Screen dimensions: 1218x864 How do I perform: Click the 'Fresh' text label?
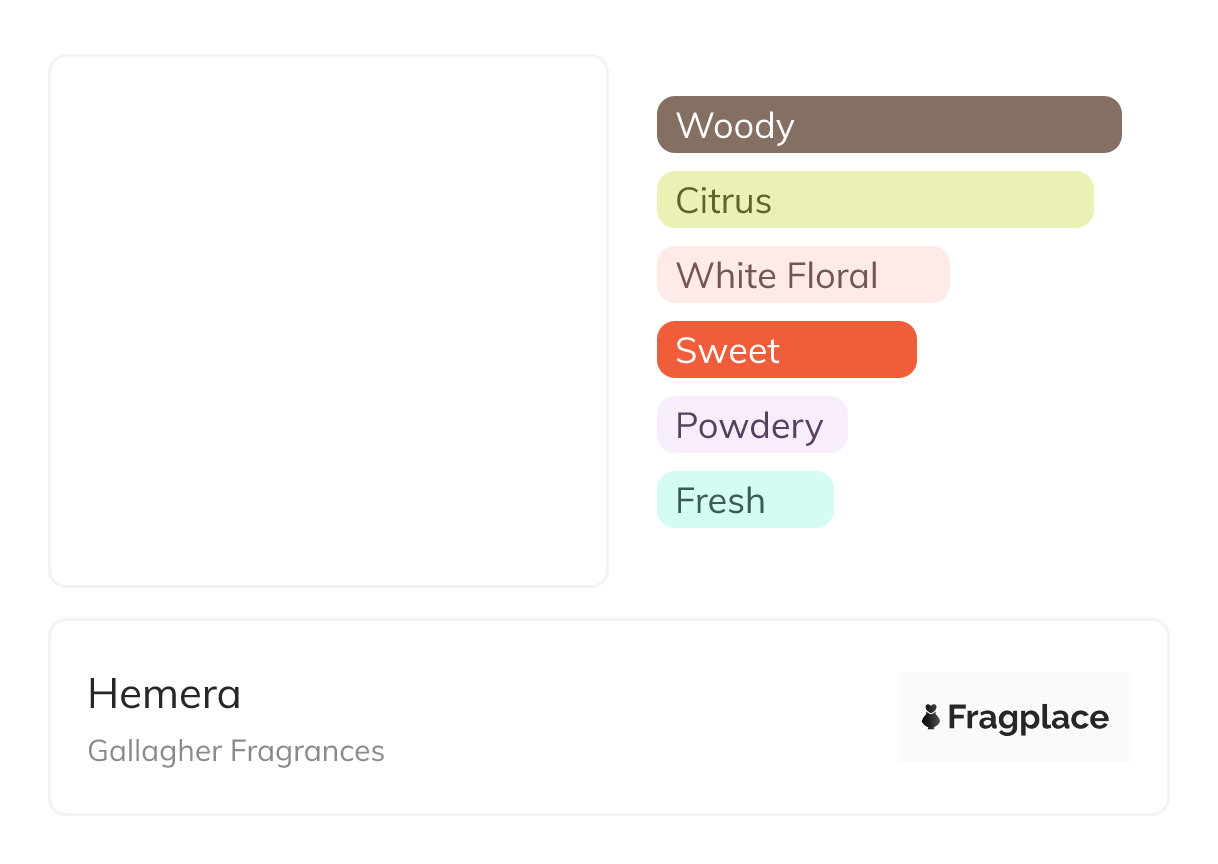point(720,501)
